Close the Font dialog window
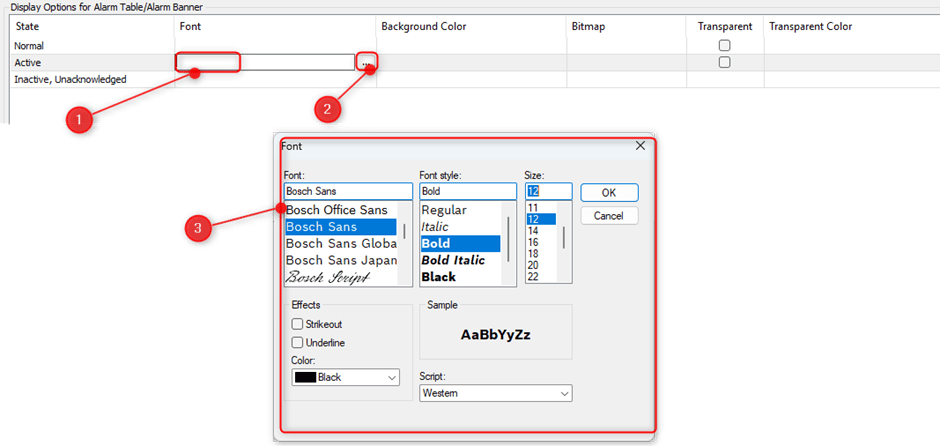This screenshot has height=446, width=940. pos(640,146)
